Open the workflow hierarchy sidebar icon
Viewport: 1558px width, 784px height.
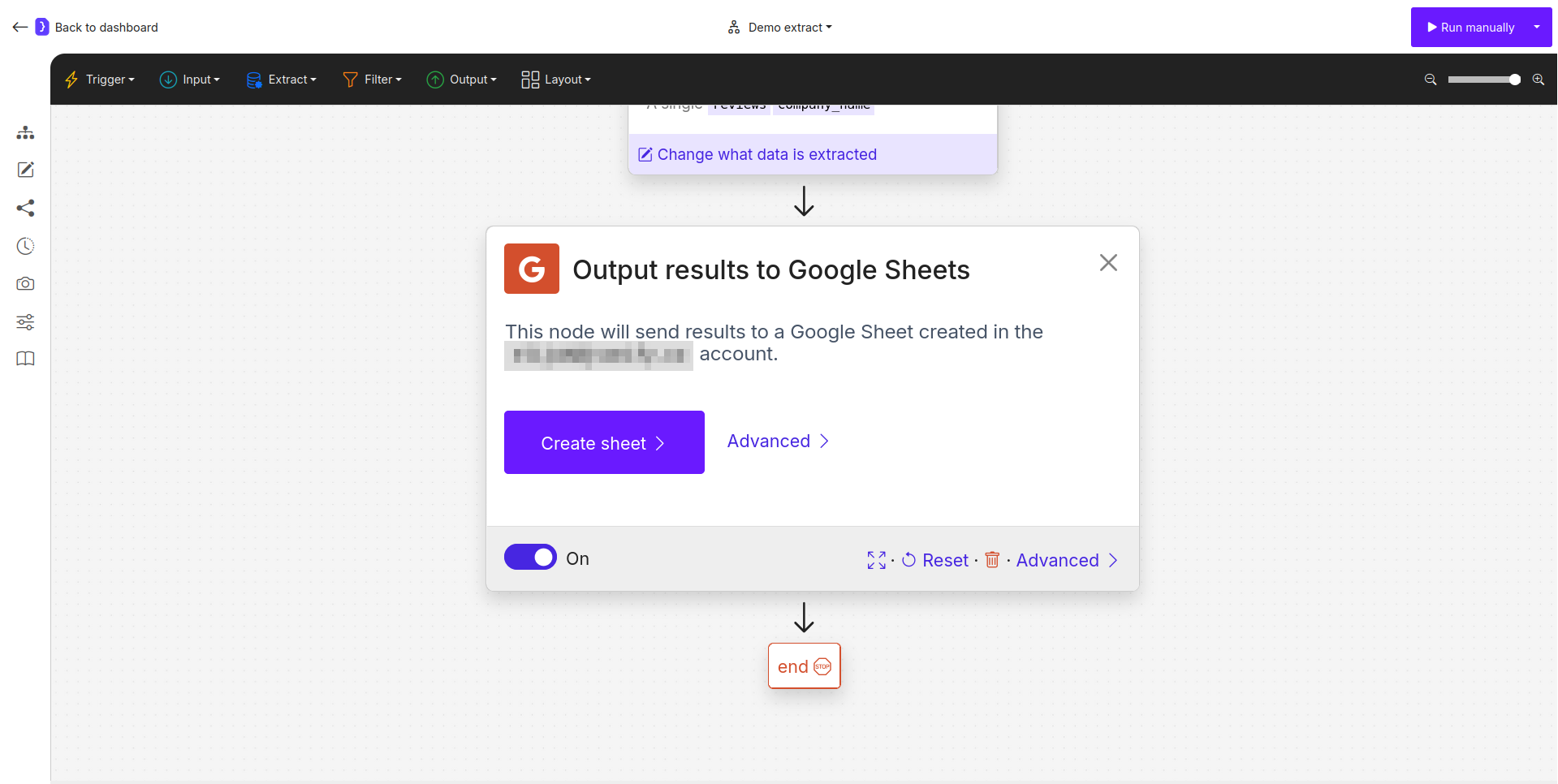(25, 132)
